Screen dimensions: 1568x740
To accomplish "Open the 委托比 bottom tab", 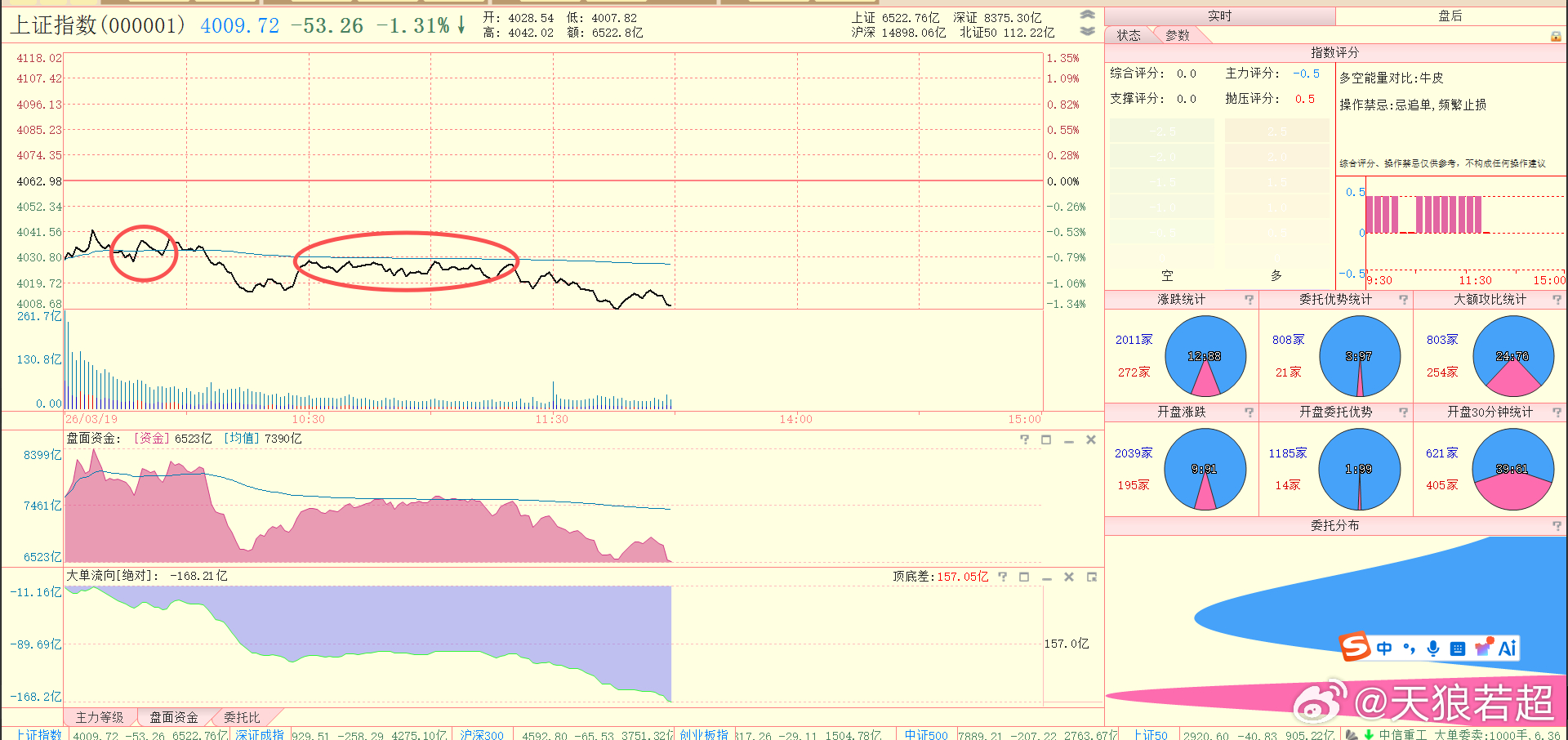I will [x=242, y=717].
